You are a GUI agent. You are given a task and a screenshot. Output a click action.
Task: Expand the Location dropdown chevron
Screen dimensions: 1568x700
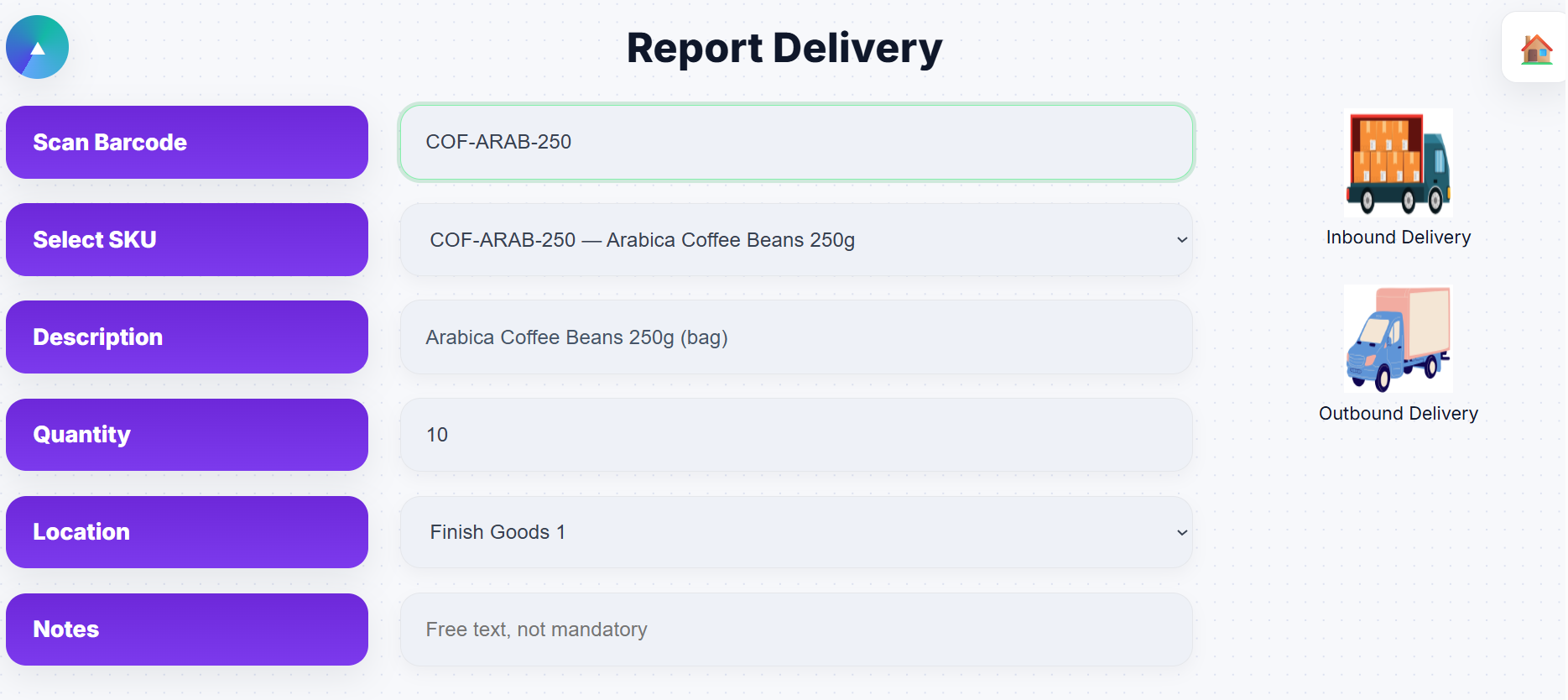[1181, 532]
